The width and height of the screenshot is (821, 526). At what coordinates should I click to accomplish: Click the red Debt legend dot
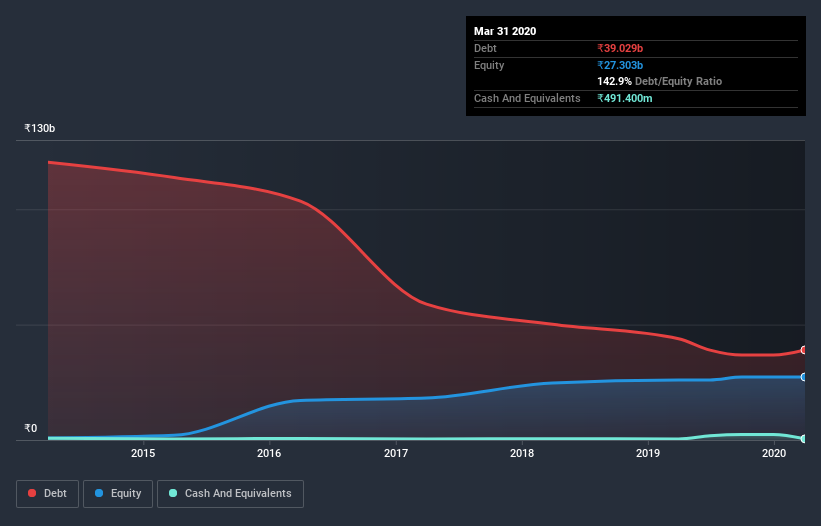(32, 493)
